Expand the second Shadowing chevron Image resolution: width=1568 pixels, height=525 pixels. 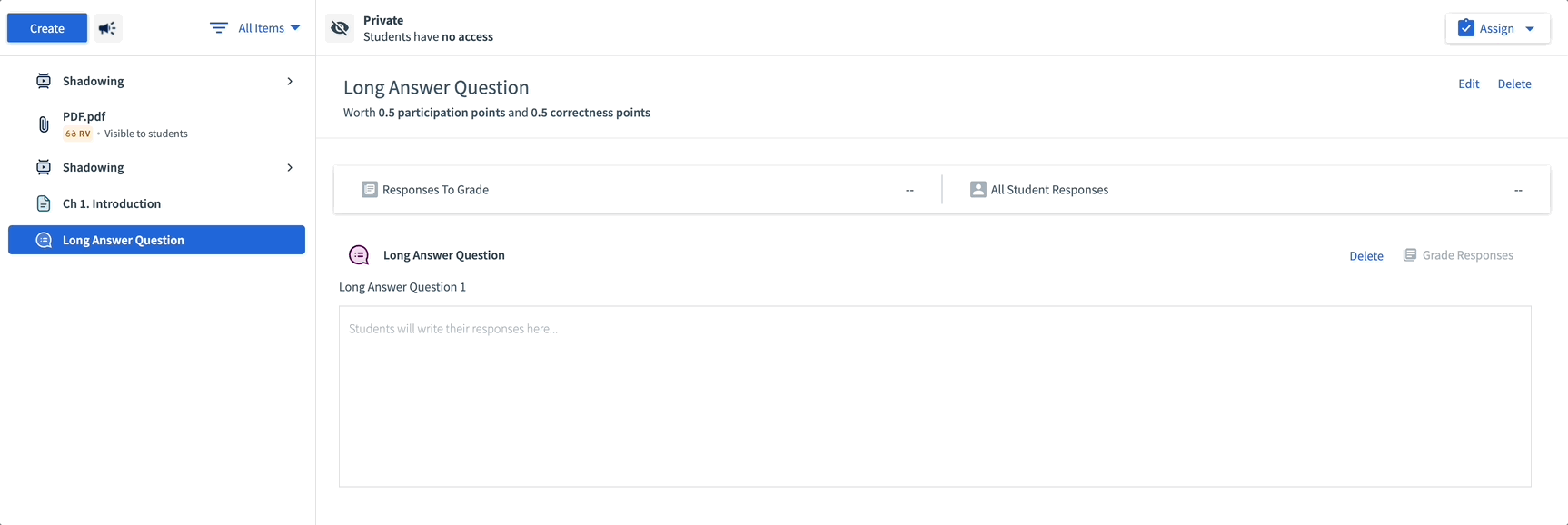[x=290, y=167]
